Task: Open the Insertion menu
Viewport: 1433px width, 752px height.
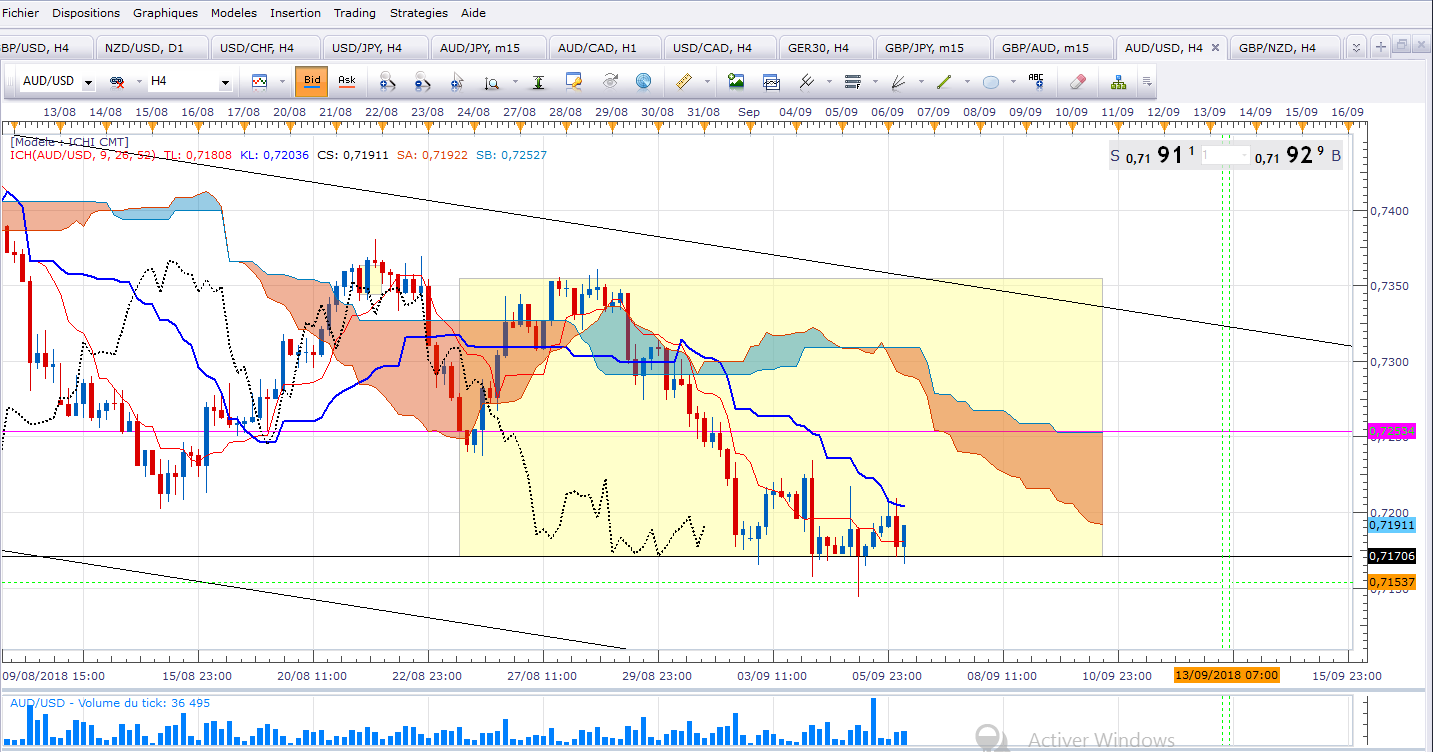Action: point(296,13)
